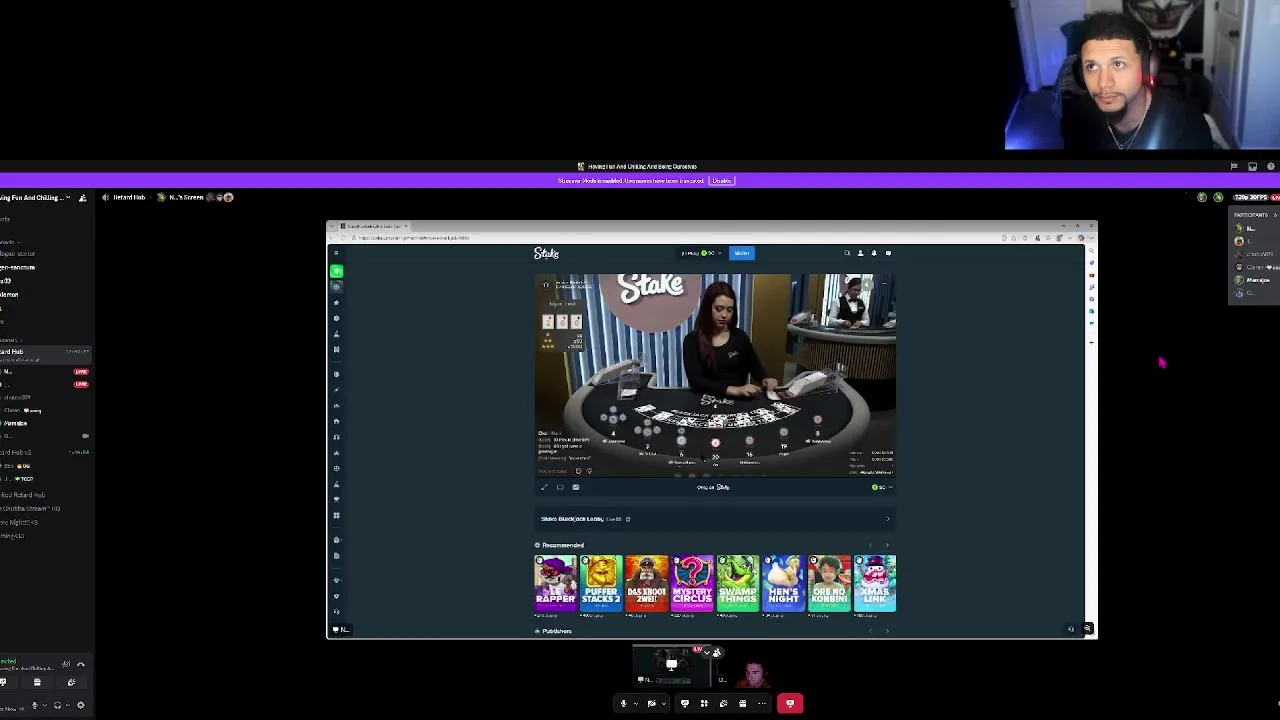Open the Puffer Stacks 2 game thumbnail

point(601,583)
